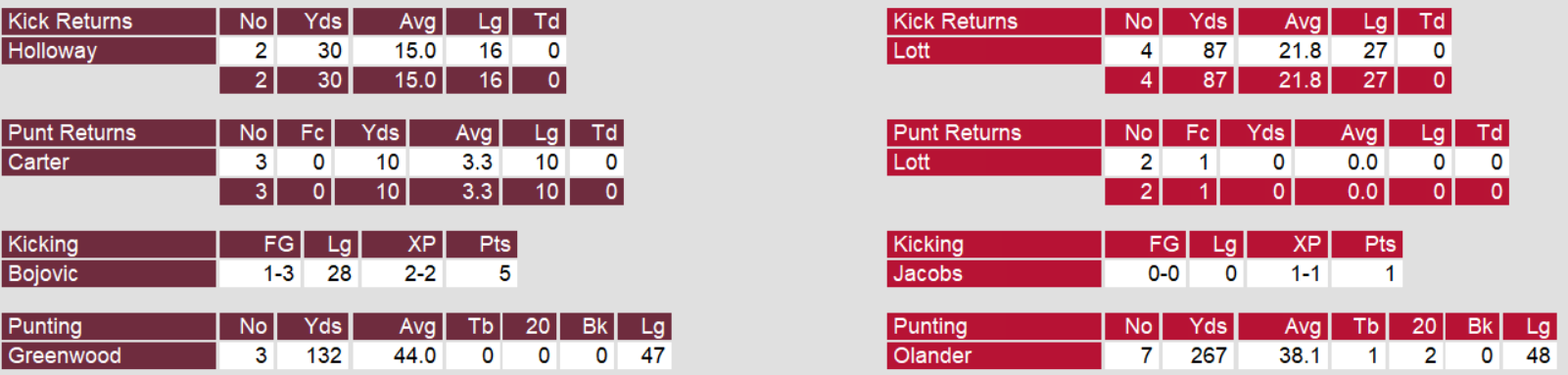Viewport: 1568px width, 375px height.
Task: Click player name Holloway in Kick Returns
Action: (x=53, y=51)
